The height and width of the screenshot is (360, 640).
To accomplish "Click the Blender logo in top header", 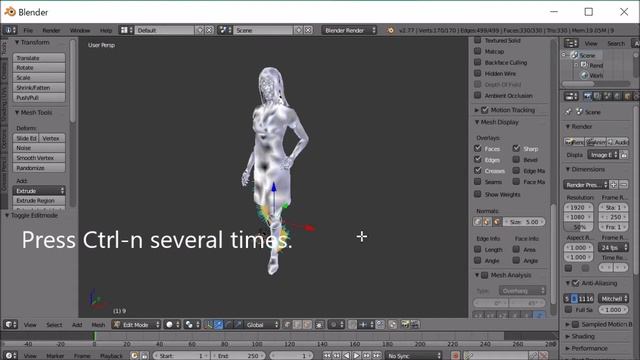I will point(391,30).
